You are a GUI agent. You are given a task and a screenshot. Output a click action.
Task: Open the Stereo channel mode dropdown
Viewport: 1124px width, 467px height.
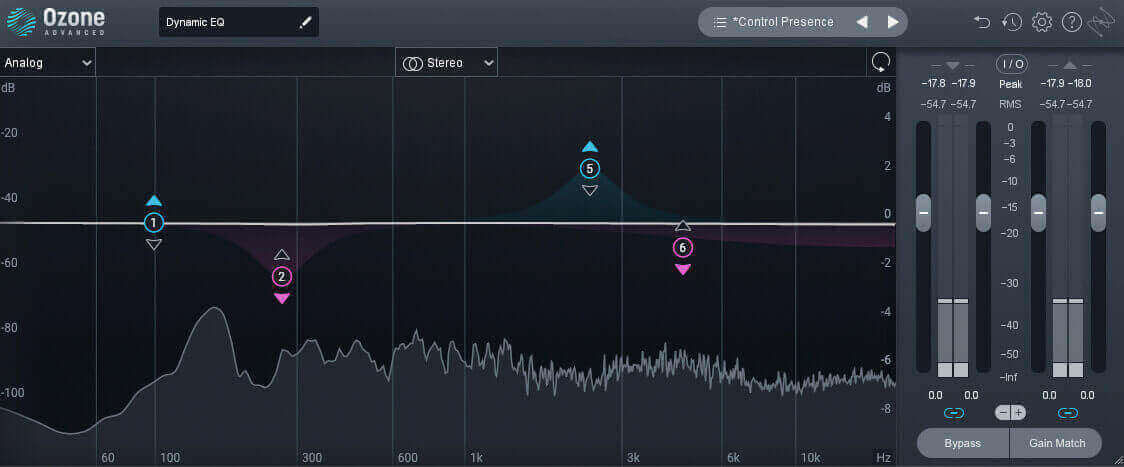[446, 63]
